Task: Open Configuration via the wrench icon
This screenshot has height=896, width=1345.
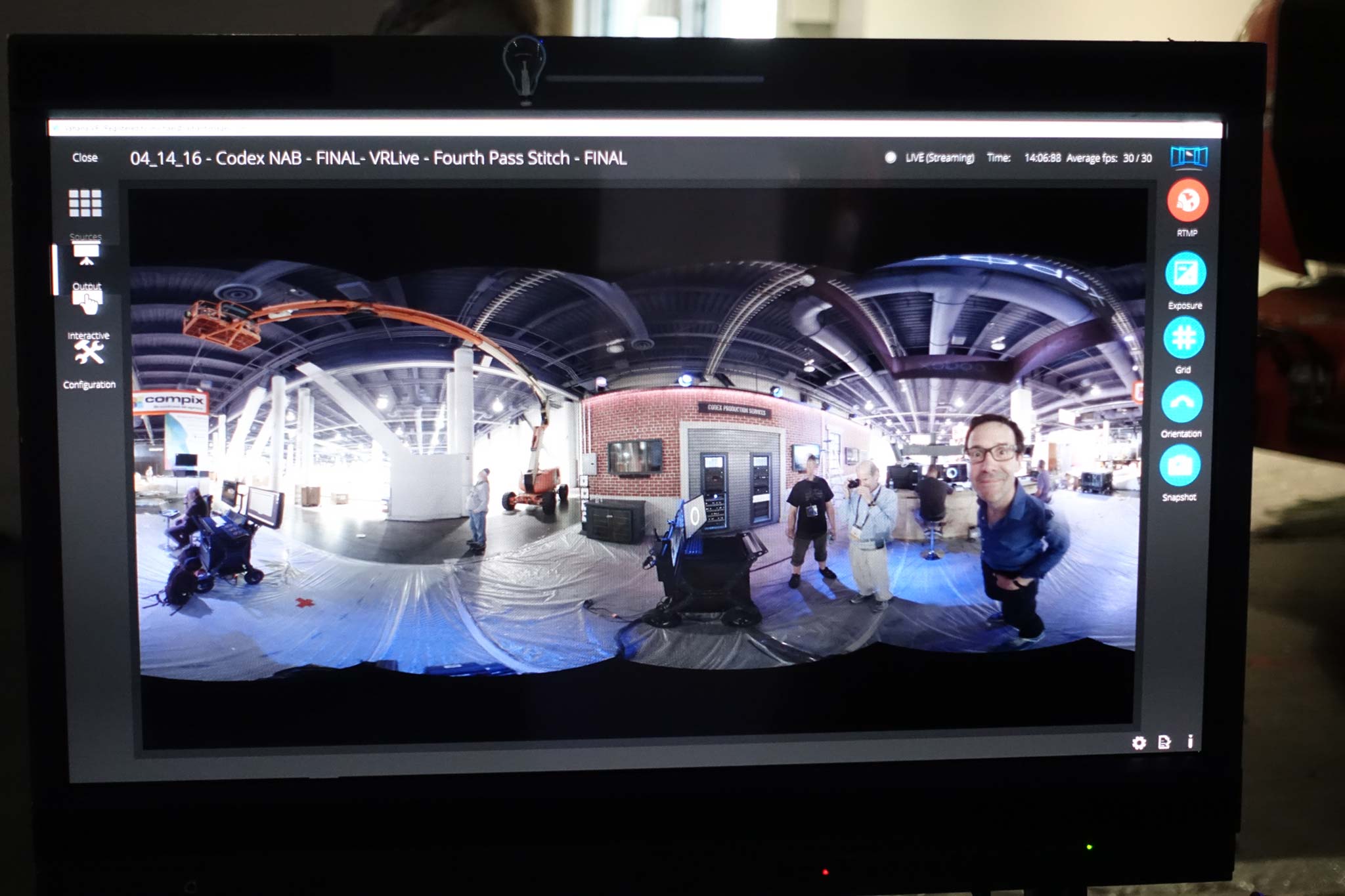Action: [89, 353]
